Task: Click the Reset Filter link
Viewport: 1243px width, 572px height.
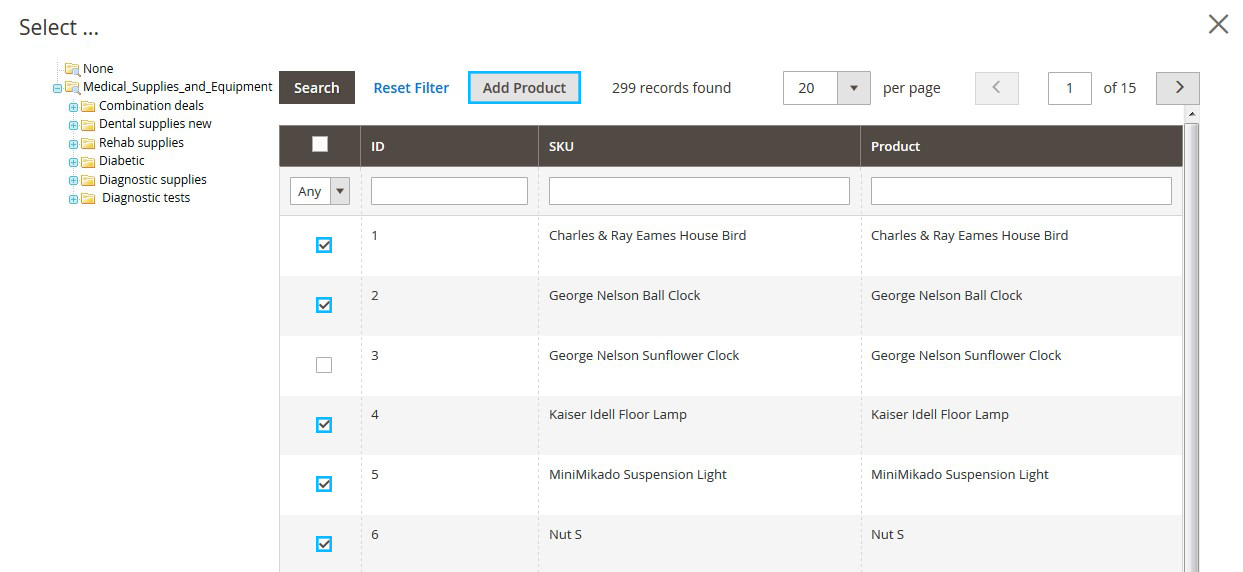Action: [411, 88]
